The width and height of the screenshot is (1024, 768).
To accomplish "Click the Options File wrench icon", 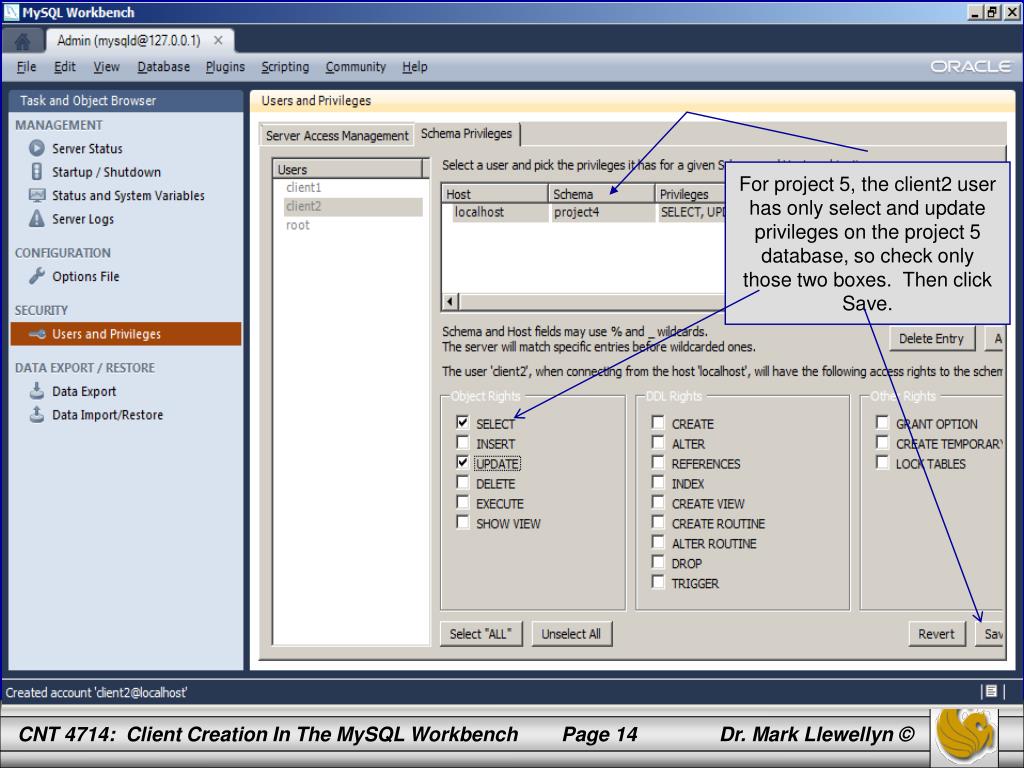I will pos(37,276).
